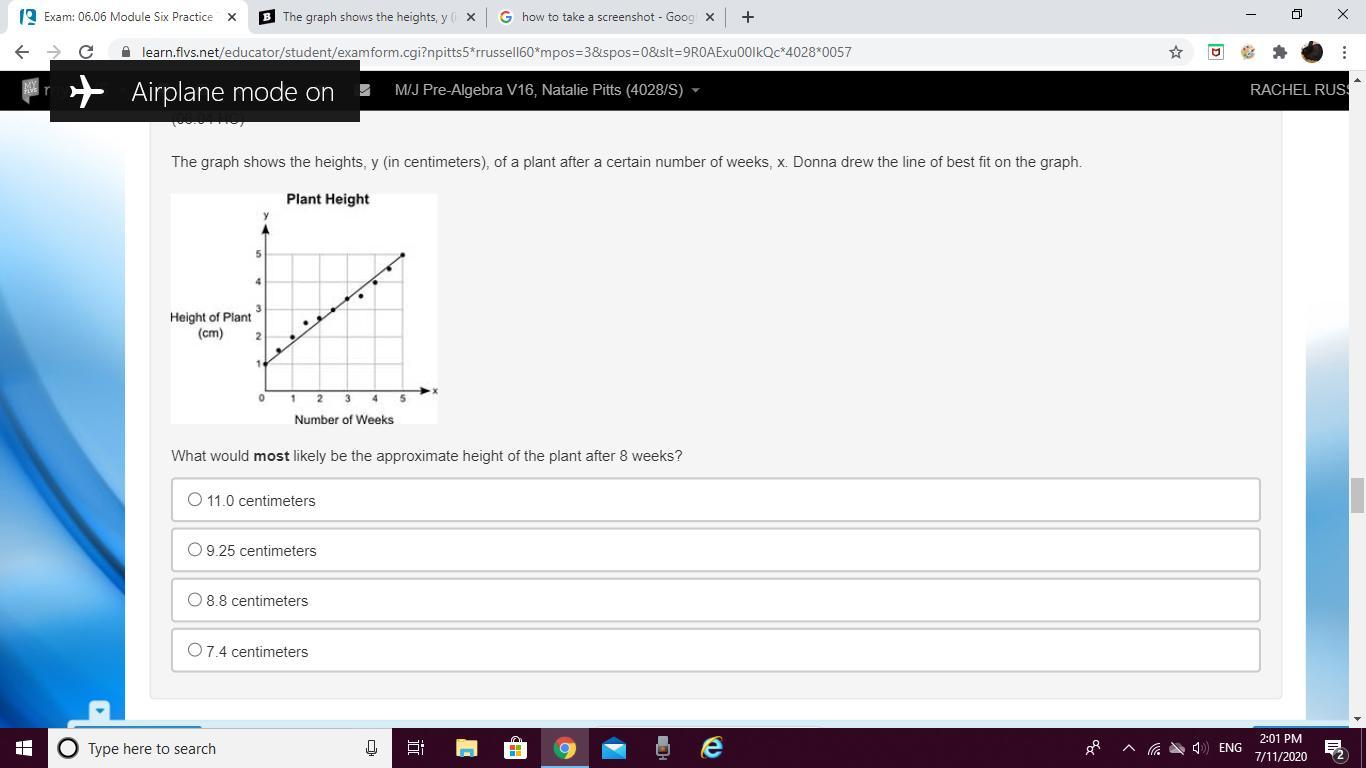Go forward to the next page
Screen dimensions: 1366x768
(54, 52)
